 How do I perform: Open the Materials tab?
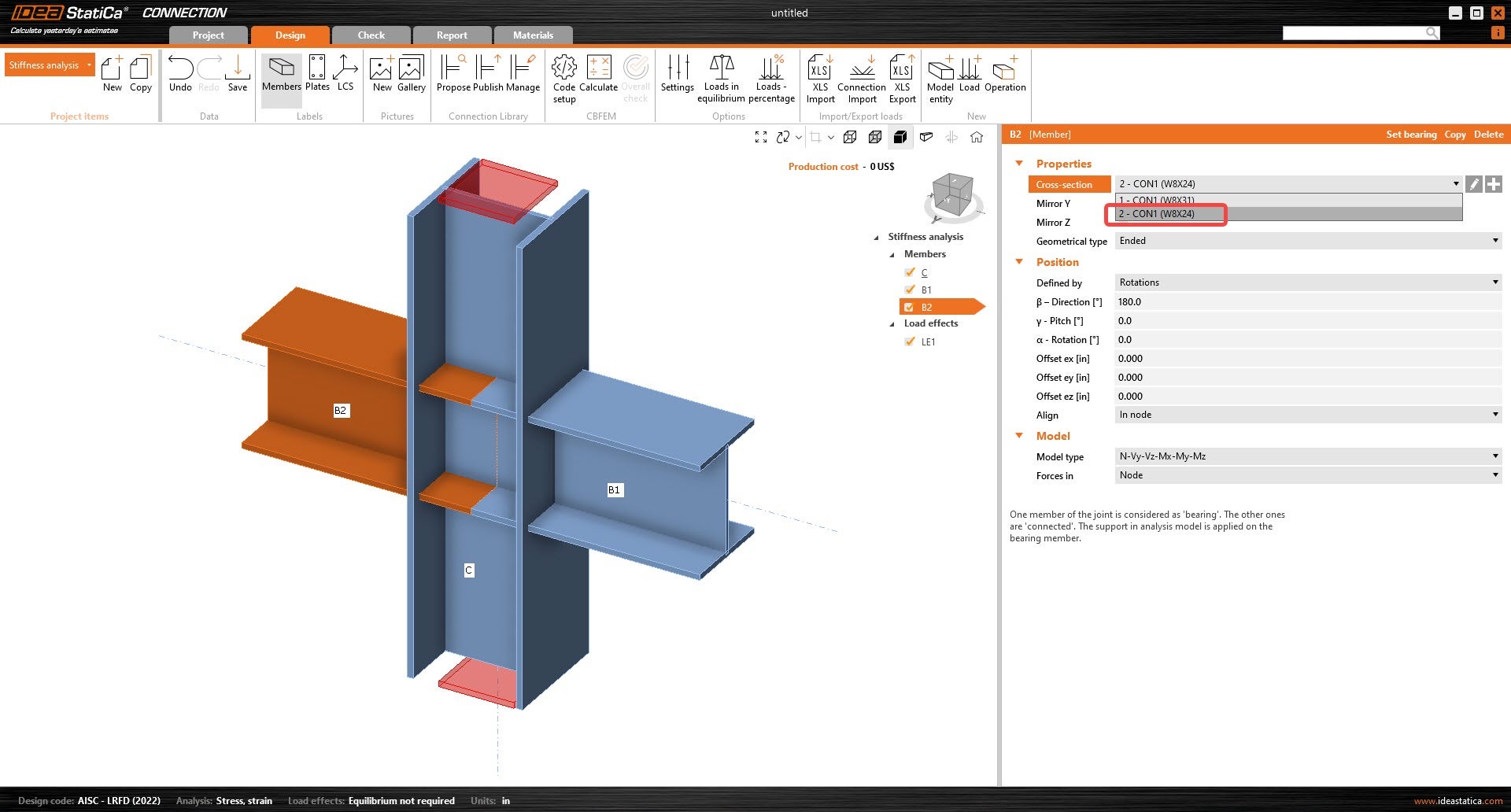click(533, 35)
